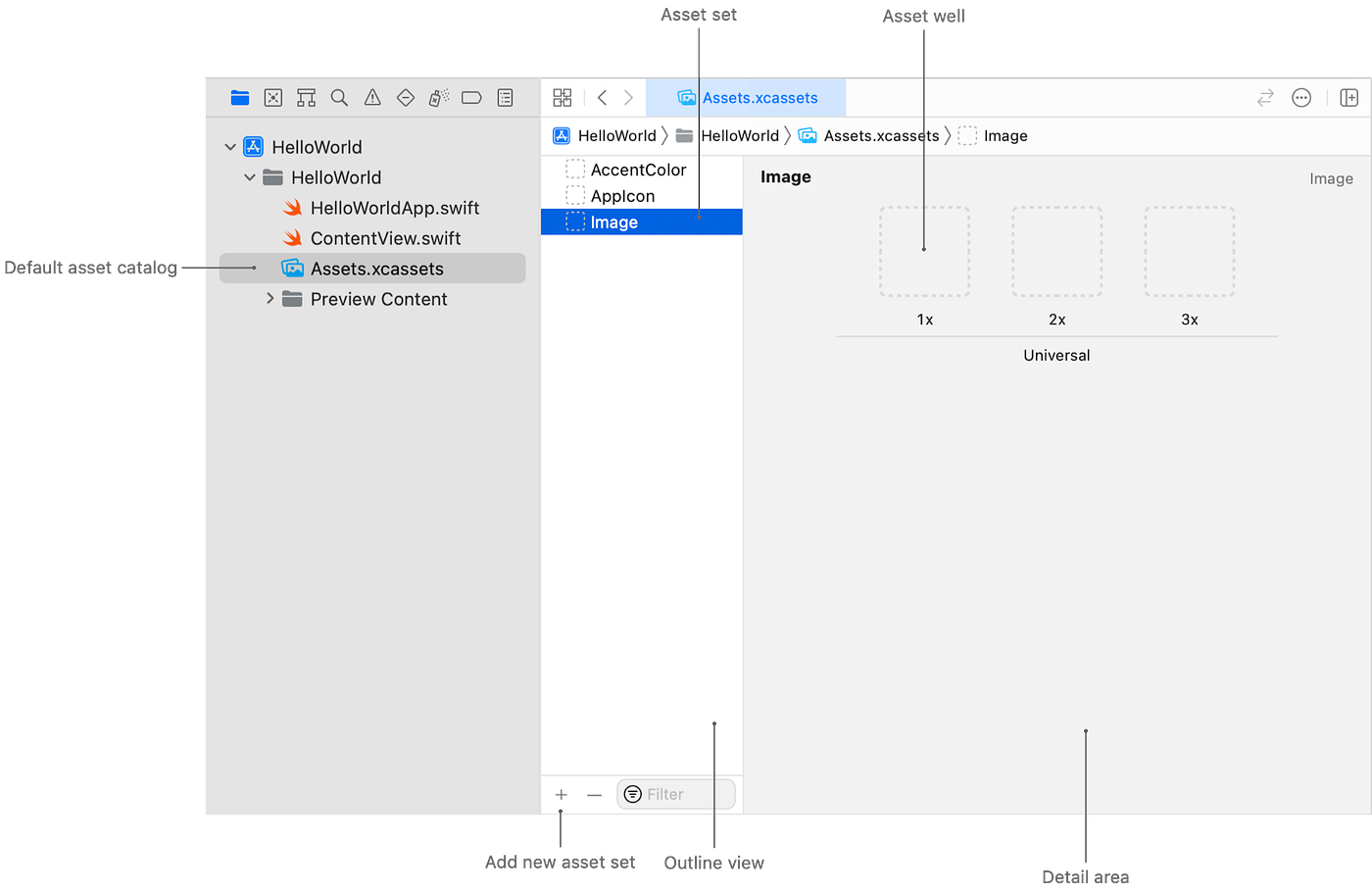Go forward with the right chevron
This screenshot has width=1372, height=891.
click(x=629, y=98)
